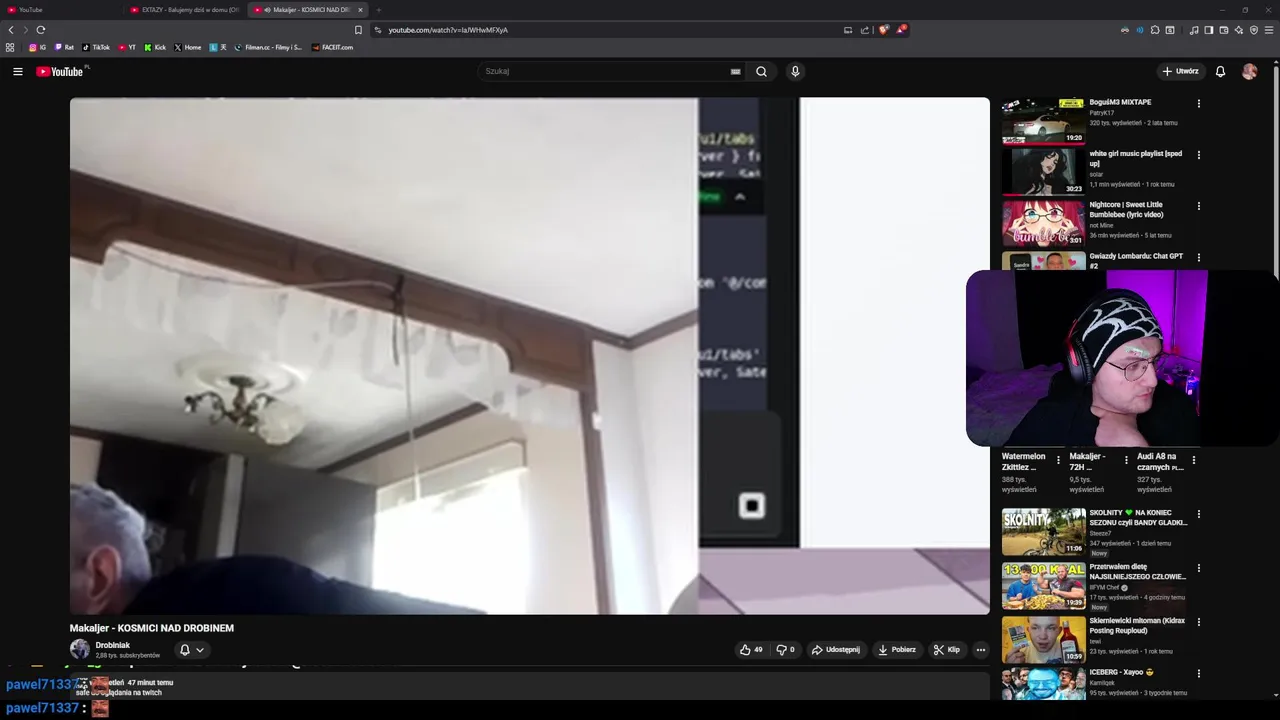The image size is (1280, 720).
Task: Expand subscription notification dropdown chevron
Action: tap(200, 650)
